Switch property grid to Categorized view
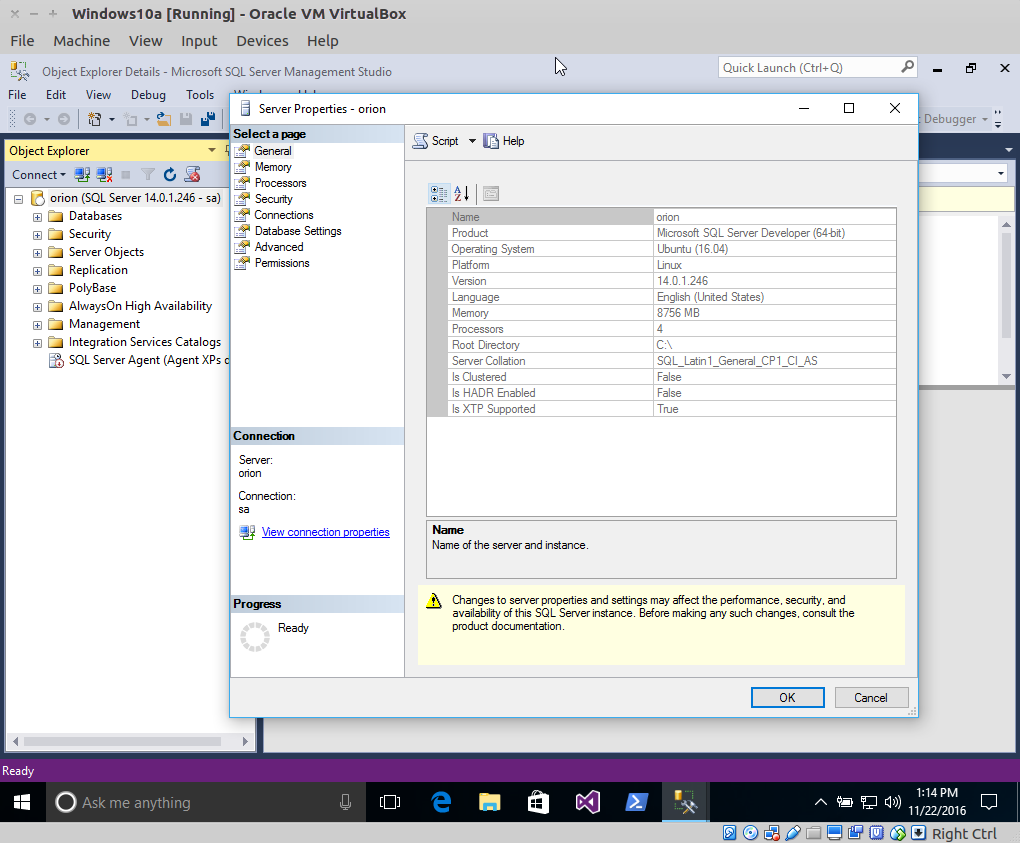This screenshot has width=1020, height=843. pos(439,193)
